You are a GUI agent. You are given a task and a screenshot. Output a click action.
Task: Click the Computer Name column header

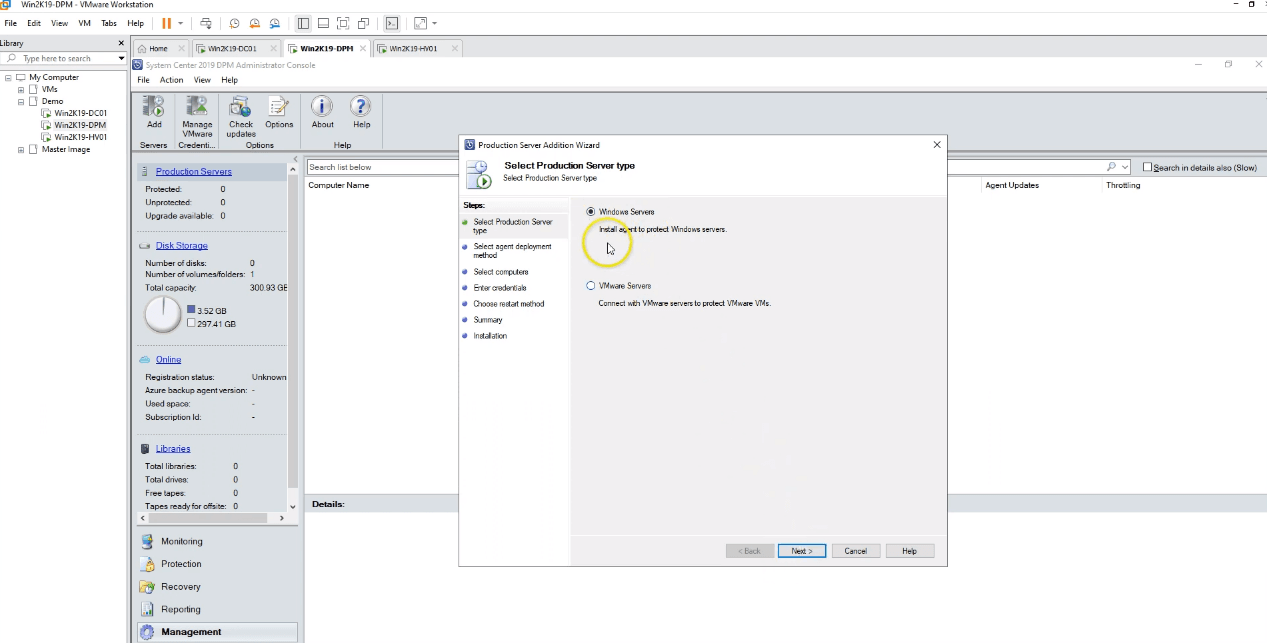pyautogui.click(x=338, y=185)
